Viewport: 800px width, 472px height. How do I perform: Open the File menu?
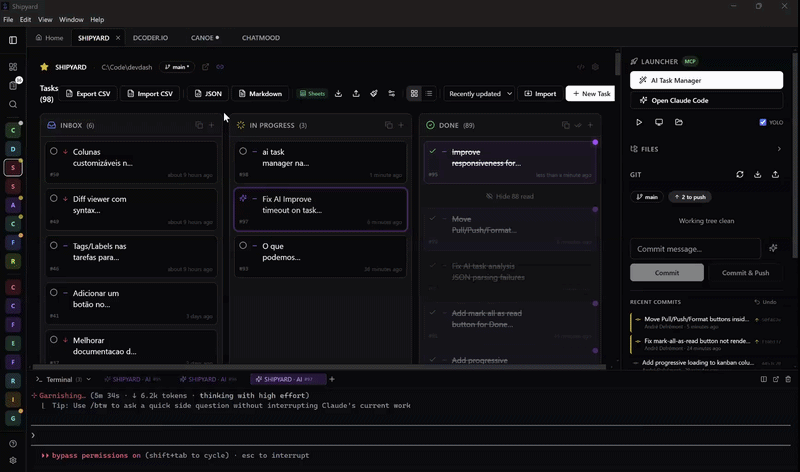pyautogui.click(x=8, y=19)
